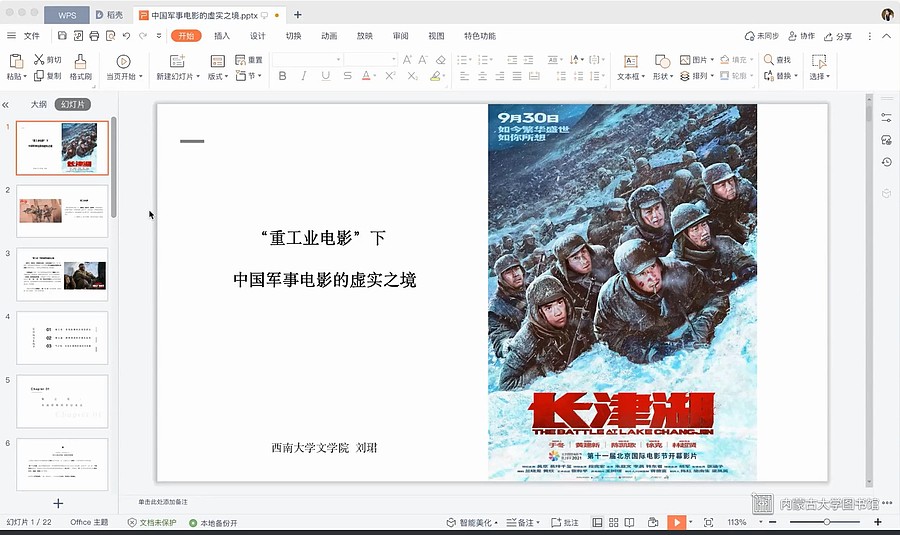
Task: Toggle justify text alignment
Action: click(517, 76)
